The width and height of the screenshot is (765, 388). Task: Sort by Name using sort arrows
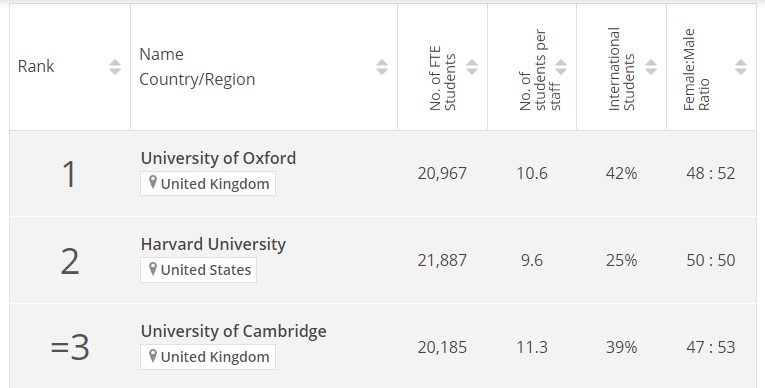[x=382, y=67]
